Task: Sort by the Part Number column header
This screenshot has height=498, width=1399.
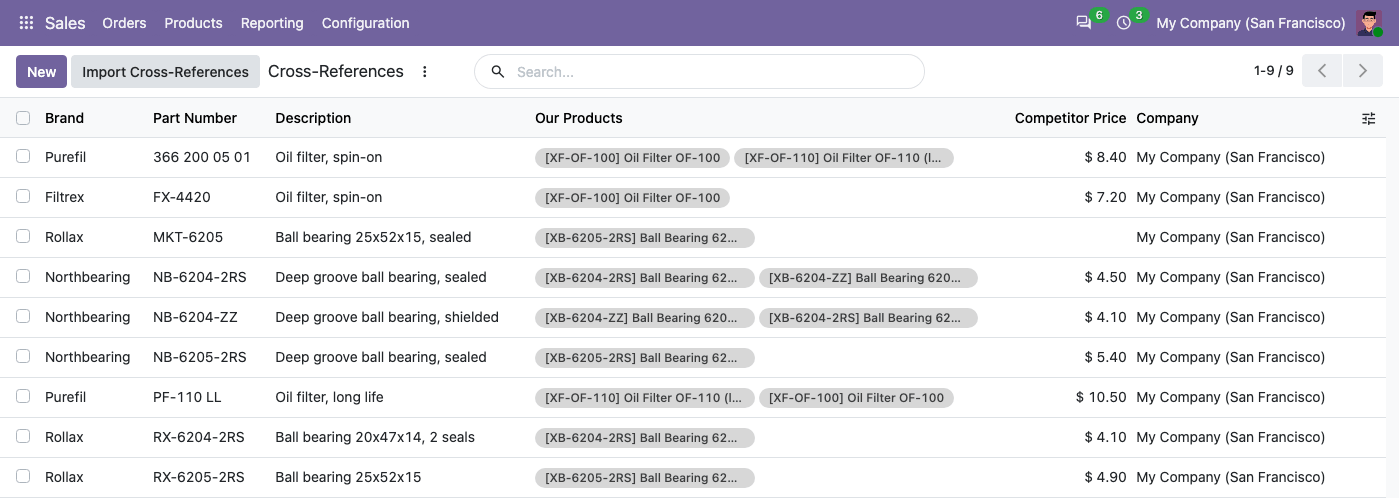Action: pos(195,118)
